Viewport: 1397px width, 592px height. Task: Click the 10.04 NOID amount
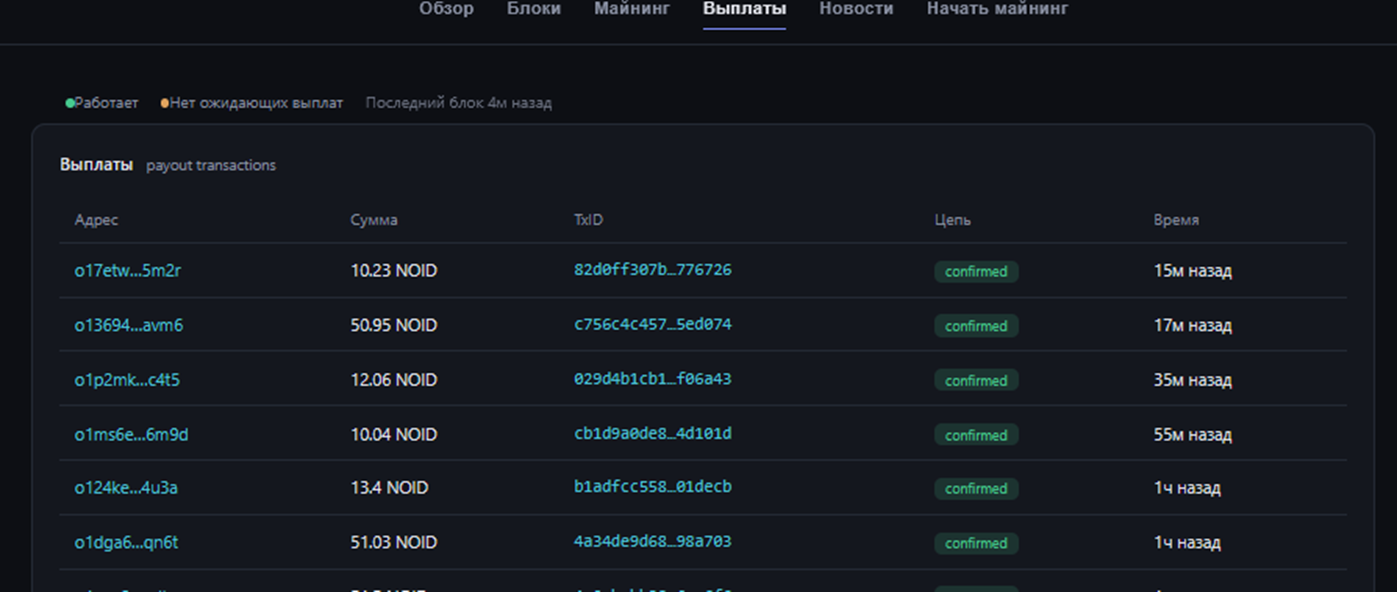point(394,435)
